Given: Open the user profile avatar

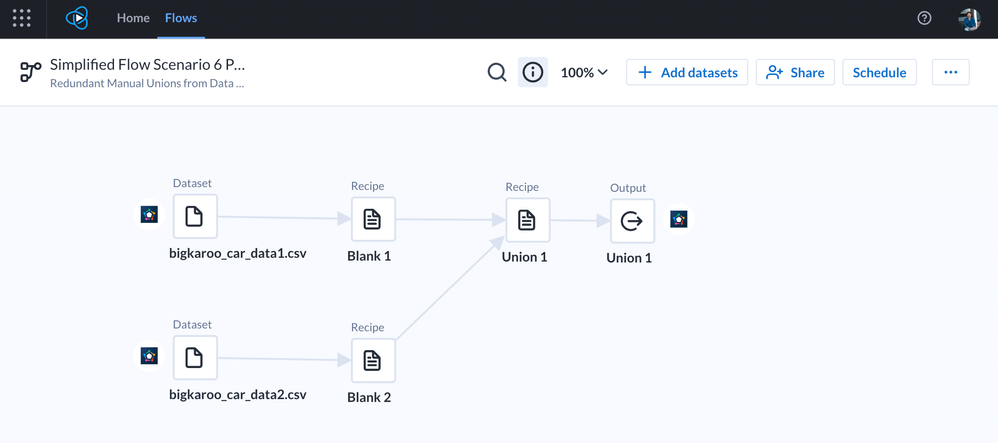Looking at the screenshot, I should coord(968,18).
